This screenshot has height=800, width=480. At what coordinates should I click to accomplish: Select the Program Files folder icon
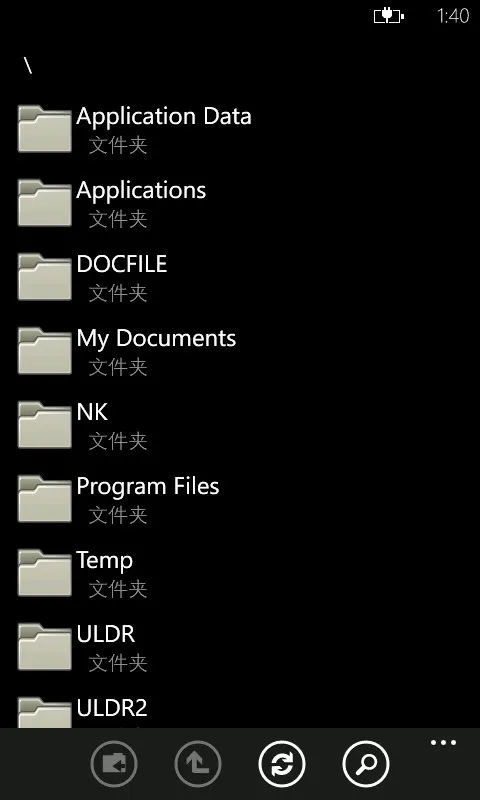pyautogui.click(x=44, y=498)
